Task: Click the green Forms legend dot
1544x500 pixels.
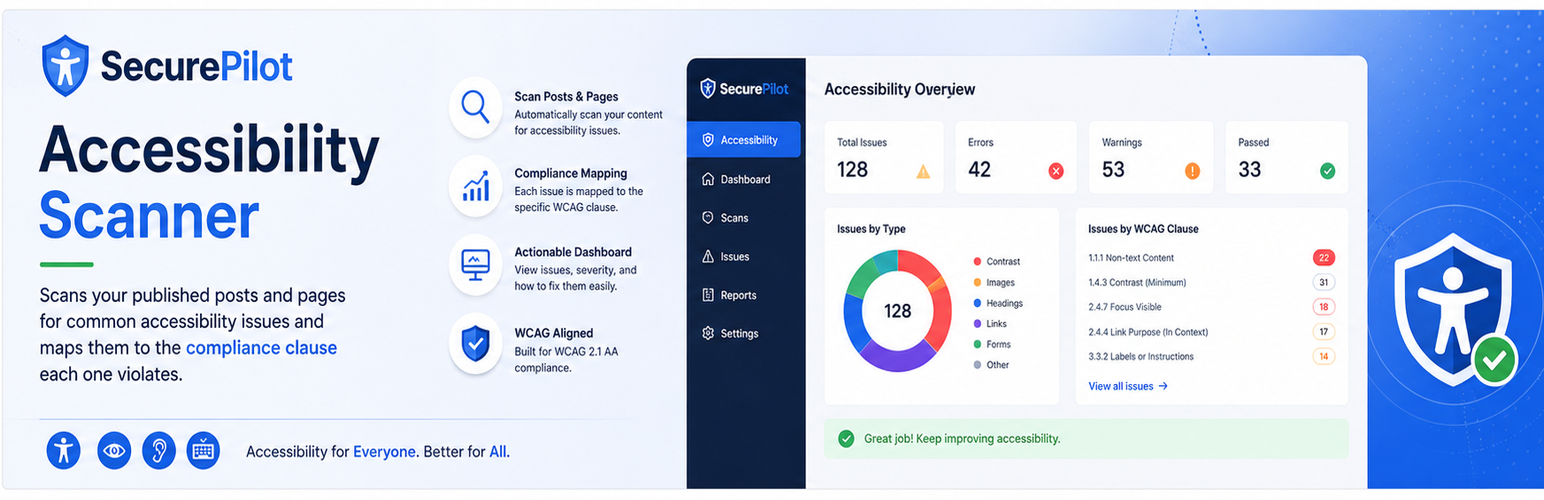Action: (977, 345)
